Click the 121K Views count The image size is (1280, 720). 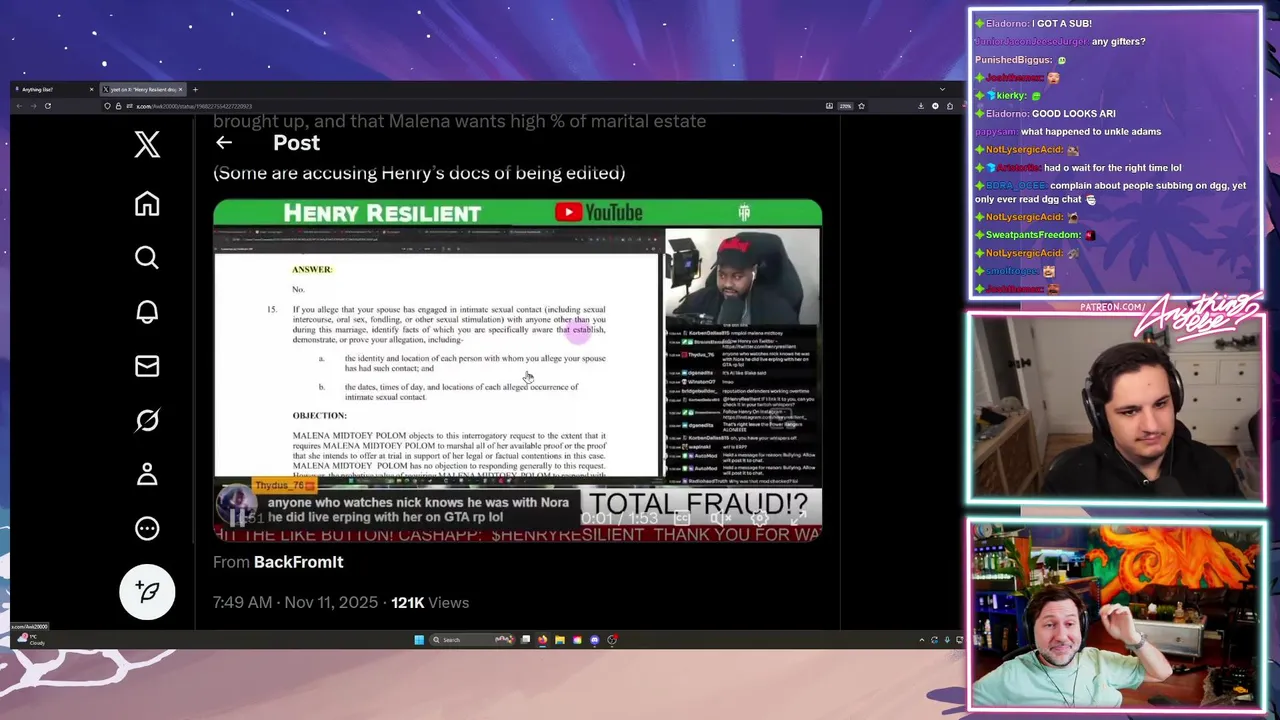(x=430, y=603)
